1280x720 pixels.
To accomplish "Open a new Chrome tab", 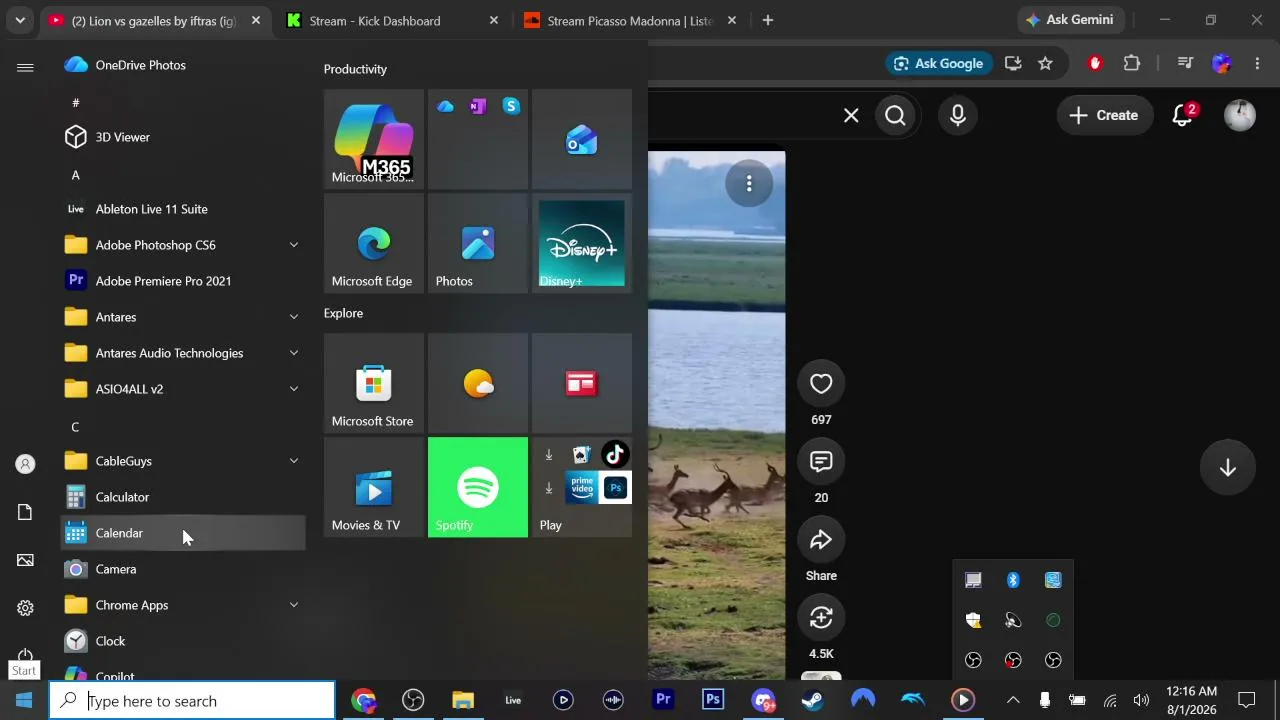I will pos(768,20).
